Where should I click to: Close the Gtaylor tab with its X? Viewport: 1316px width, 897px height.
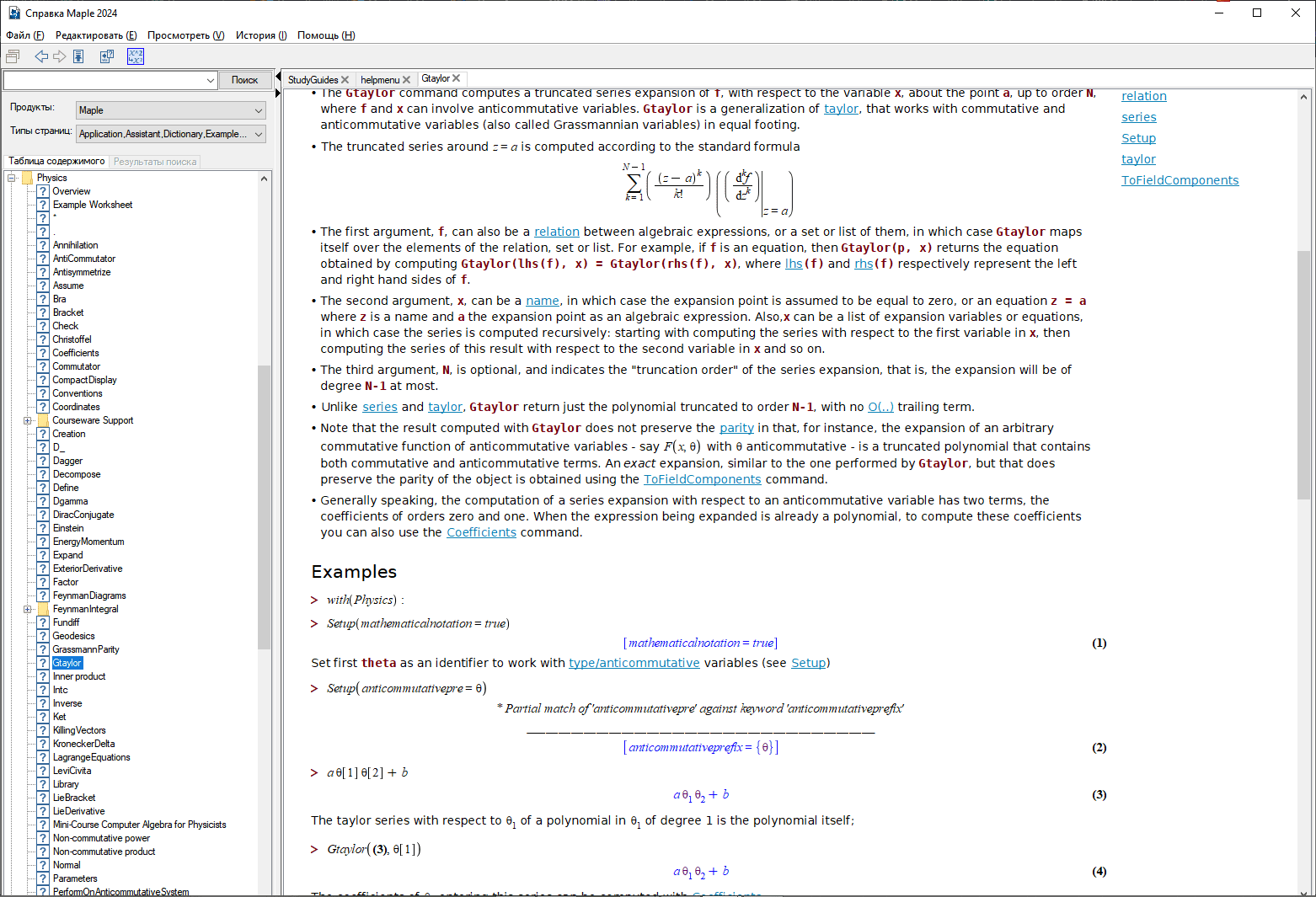(x=456, y=78)
